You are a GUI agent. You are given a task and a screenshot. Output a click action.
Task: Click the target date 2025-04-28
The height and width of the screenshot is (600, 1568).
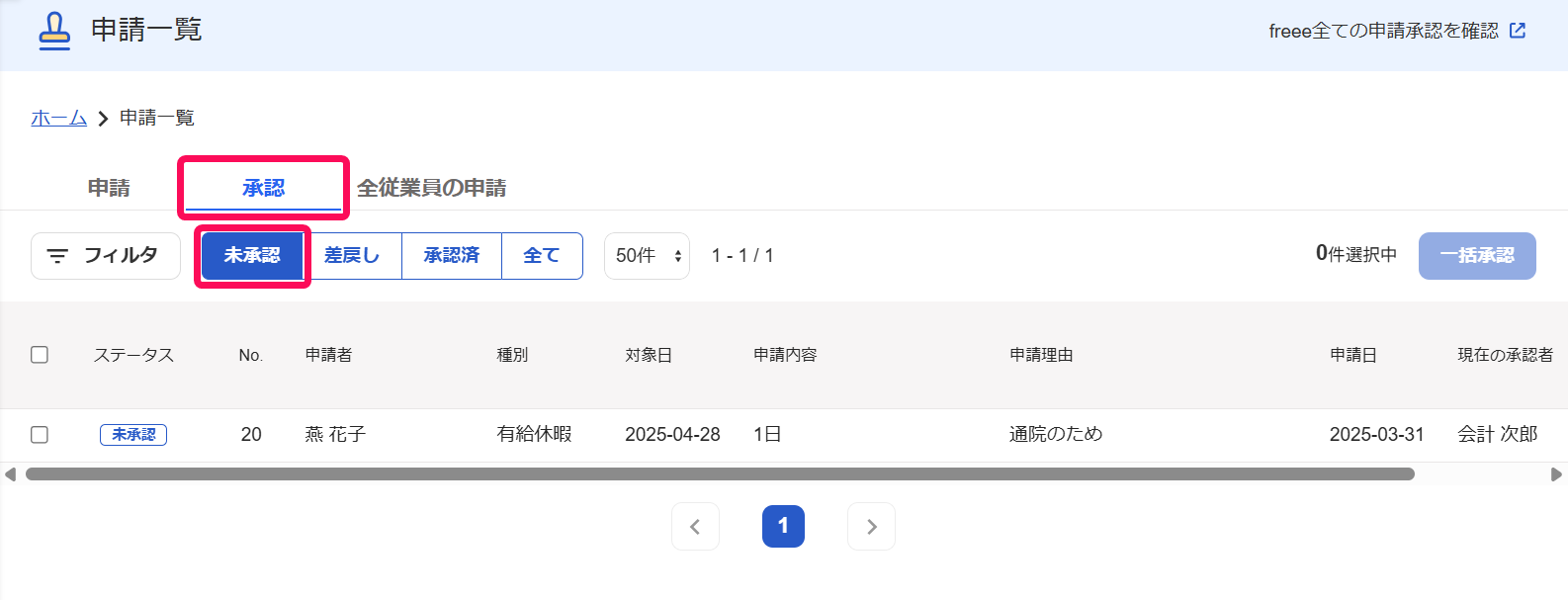point(672,435)
